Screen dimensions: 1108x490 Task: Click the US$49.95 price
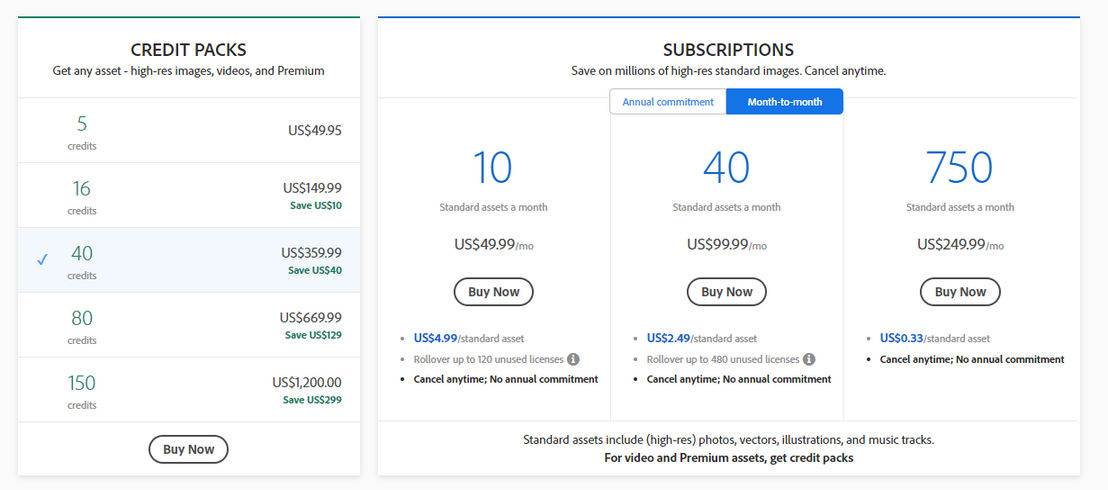click(x=315, y=130)
